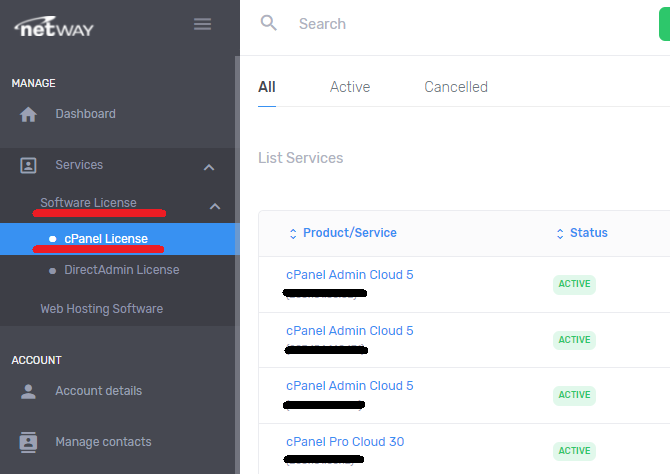
Task: Click the Dashboard home icon
Action: 29,114
